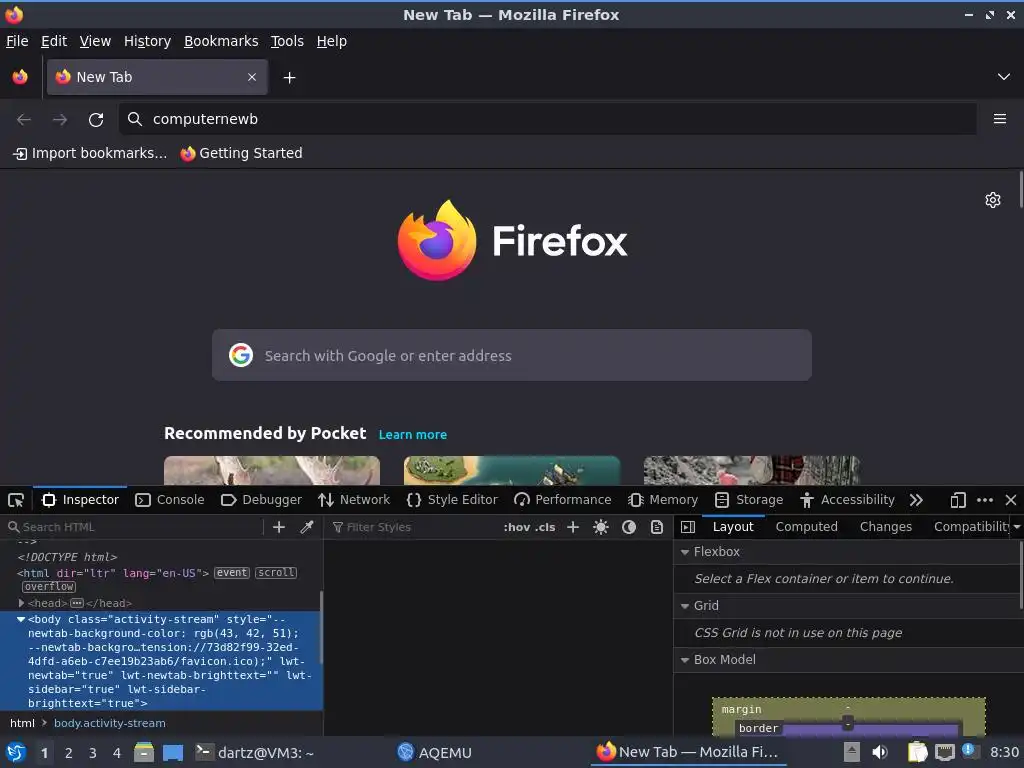
Task: Open the Edit menu
Action: [x=54, y=41]
